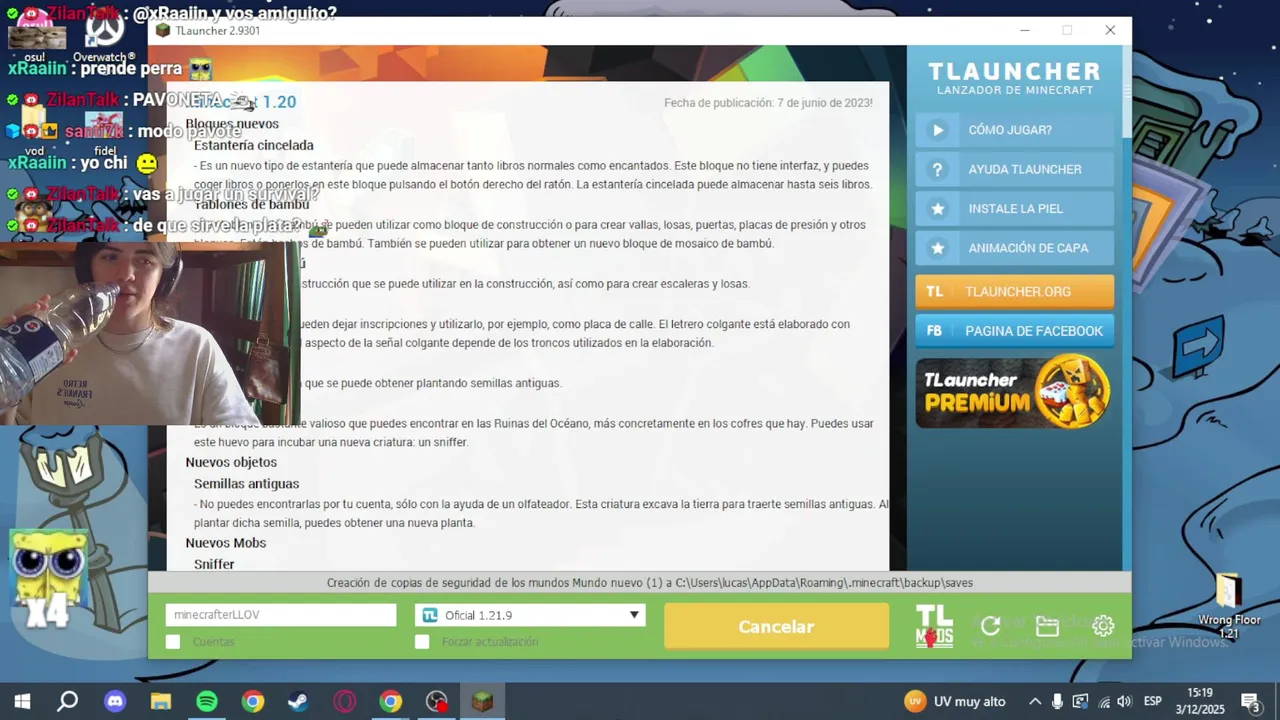Click the microphone tray icon

click(x=1058, y=701)
